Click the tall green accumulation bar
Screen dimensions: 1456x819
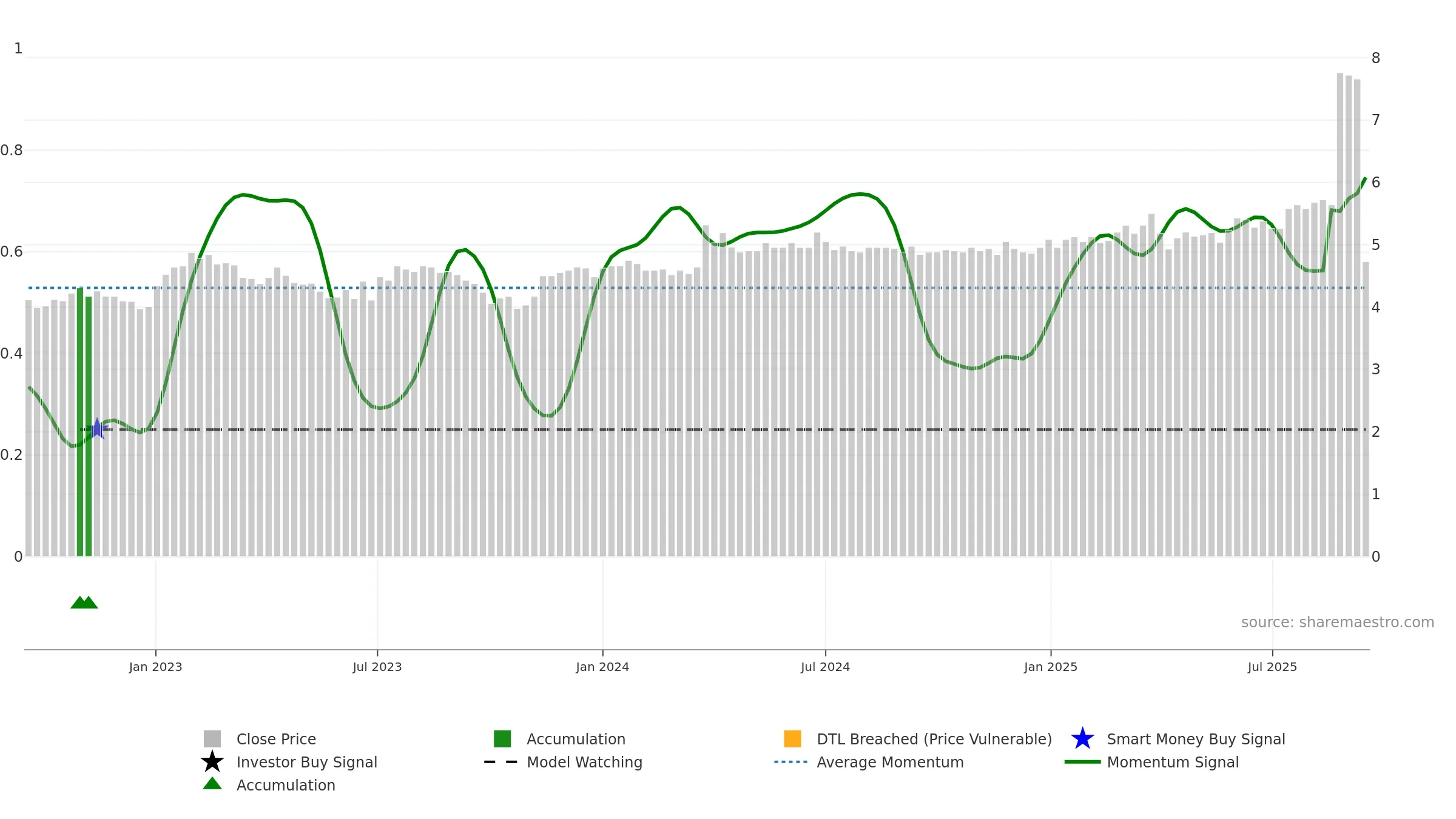pos(80,422)
